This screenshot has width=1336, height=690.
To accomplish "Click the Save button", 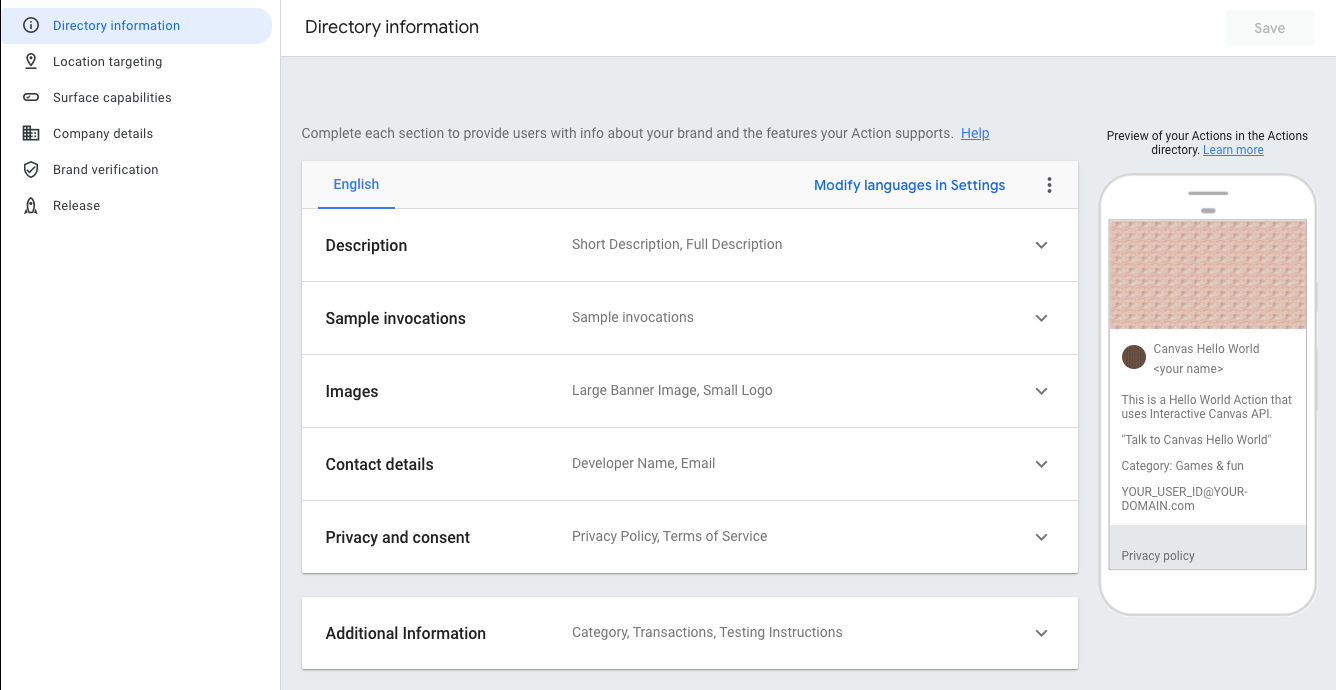I will (1269, 28).
